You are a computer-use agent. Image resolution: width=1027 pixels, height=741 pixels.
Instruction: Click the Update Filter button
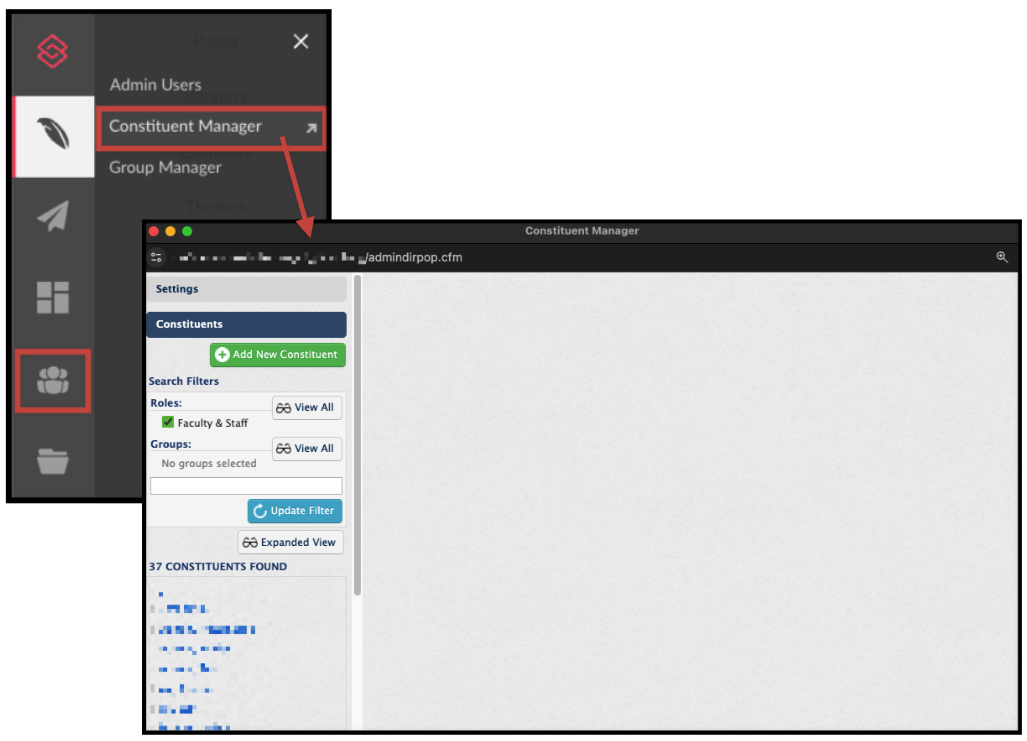[x=295, y=511]
